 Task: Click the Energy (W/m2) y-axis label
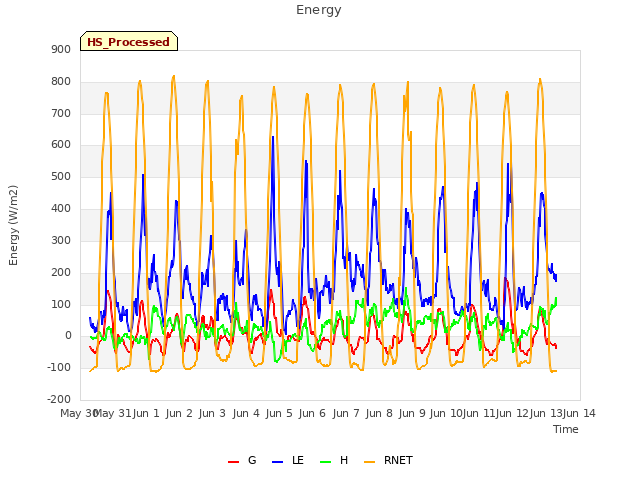coord(13,225)
